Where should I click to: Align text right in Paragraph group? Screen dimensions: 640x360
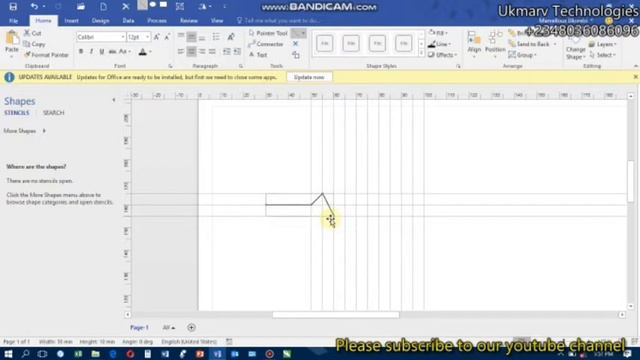(x=202, y=51)
